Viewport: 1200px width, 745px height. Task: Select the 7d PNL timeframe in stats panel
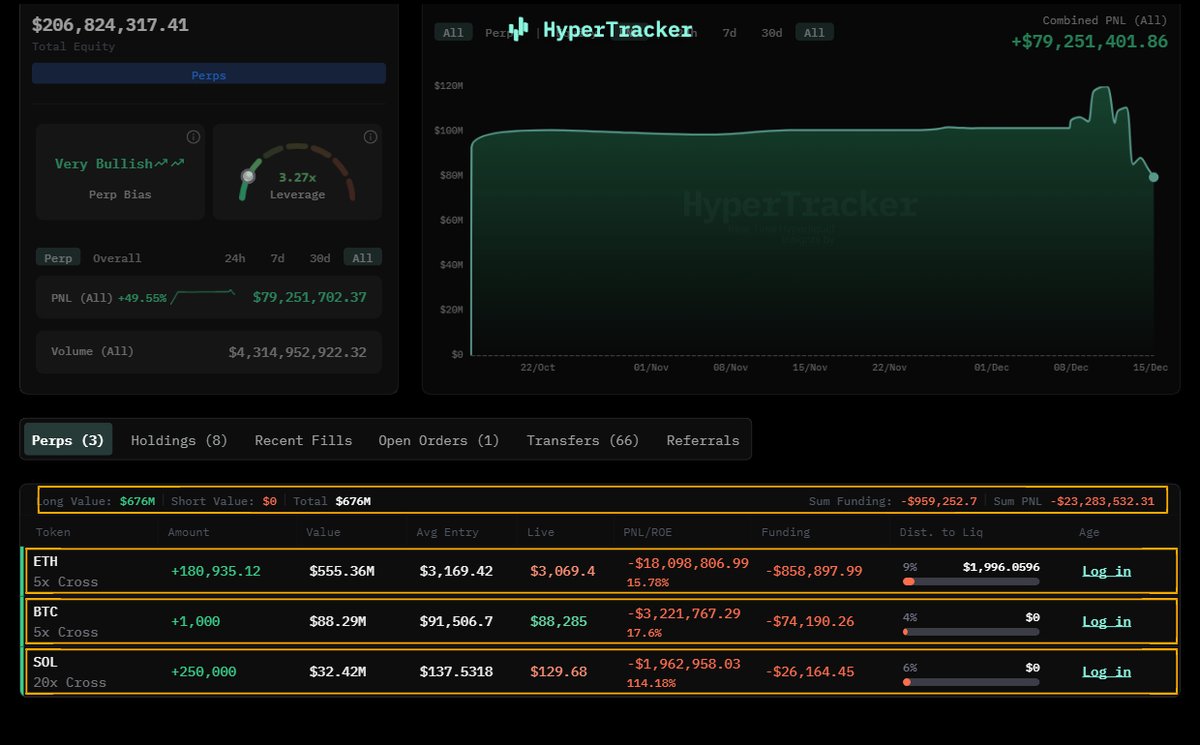coord(277,258)
